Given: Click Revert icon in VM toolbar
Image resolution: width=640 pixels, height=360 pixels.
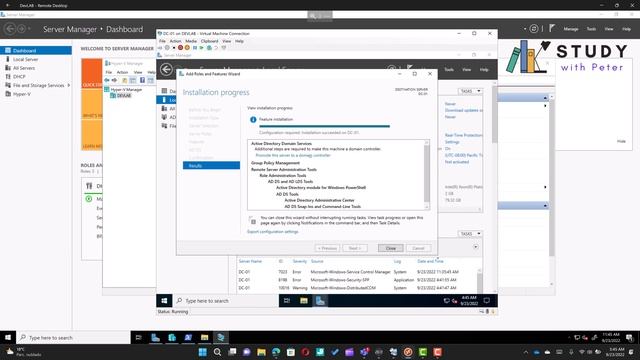Looking at the screenshot, I should click(x=216, y=48).
